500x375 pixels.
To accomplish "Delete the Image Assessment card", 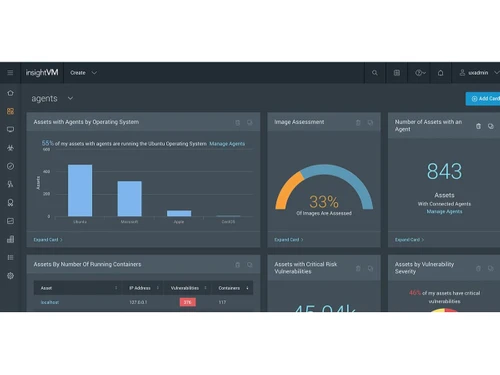I will point(358,122).
